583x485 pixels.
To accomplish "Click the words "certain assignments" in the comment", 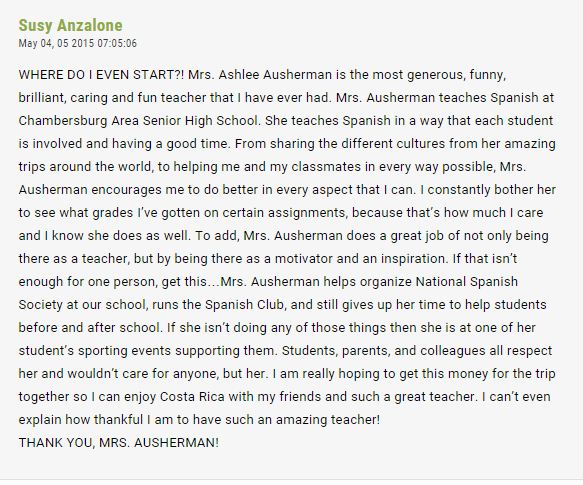I will [284, 213].
